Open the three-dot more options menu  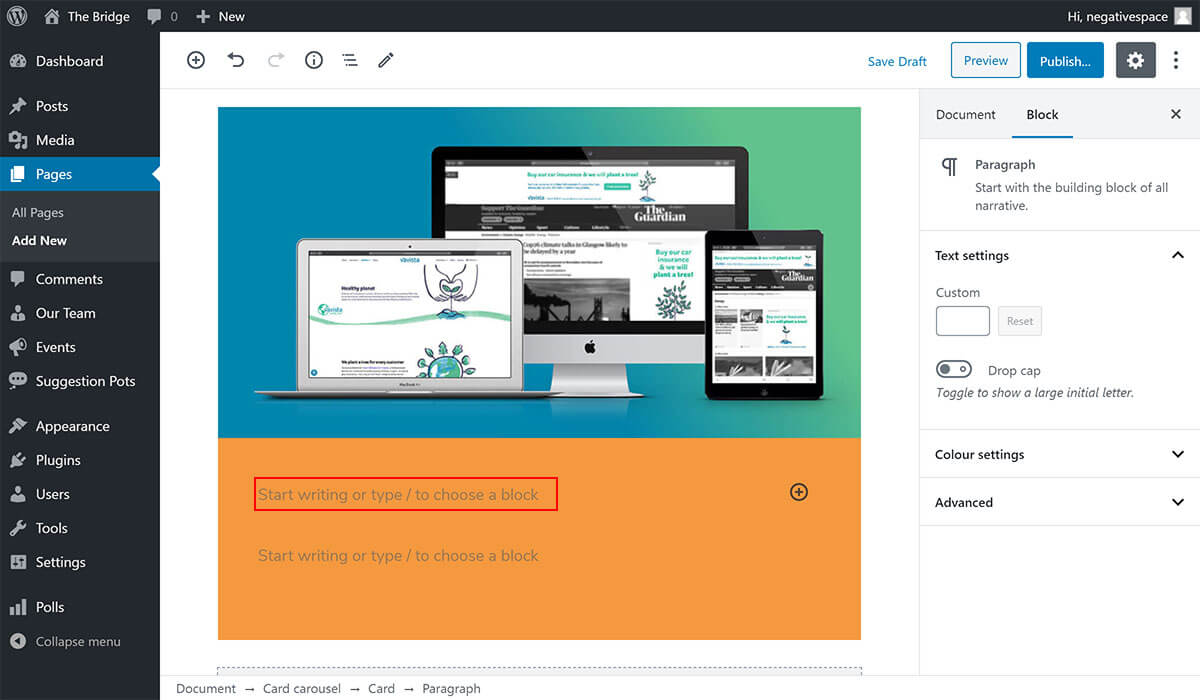tap(1176, 61)
